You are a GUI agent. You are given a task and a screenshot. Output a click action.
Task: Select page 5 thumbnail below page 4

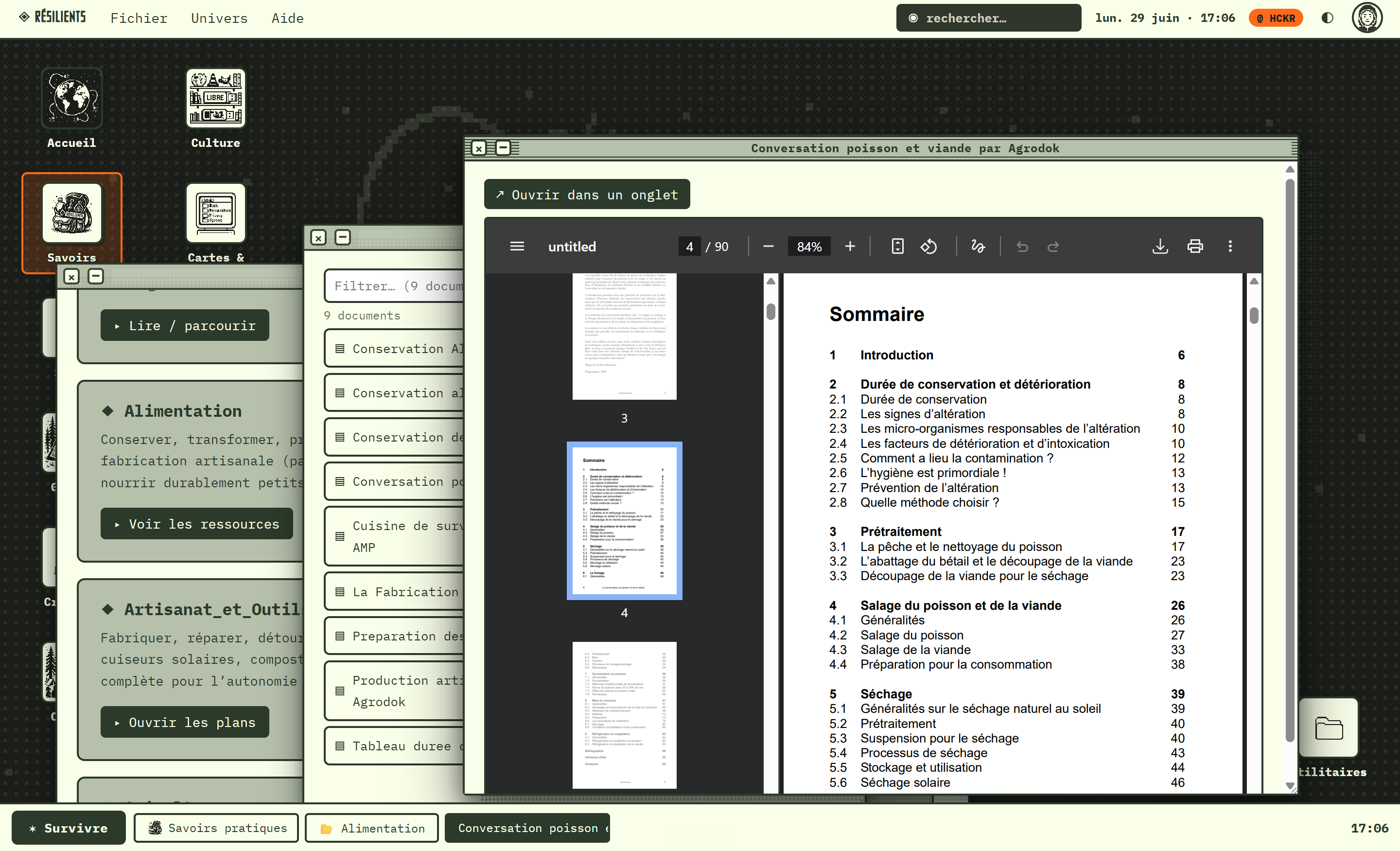[x=625, y=715]
